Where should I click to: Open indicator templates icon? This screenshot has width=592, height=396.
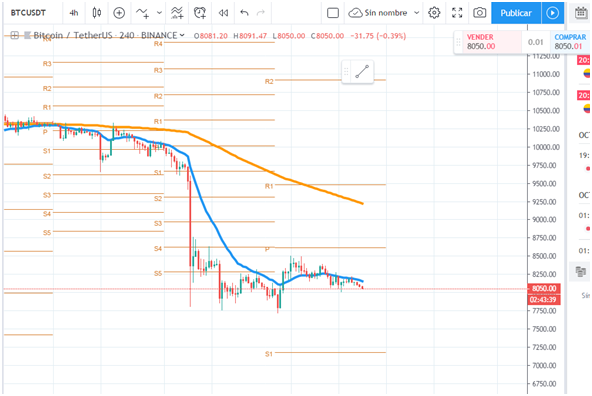tap(177, 13)
